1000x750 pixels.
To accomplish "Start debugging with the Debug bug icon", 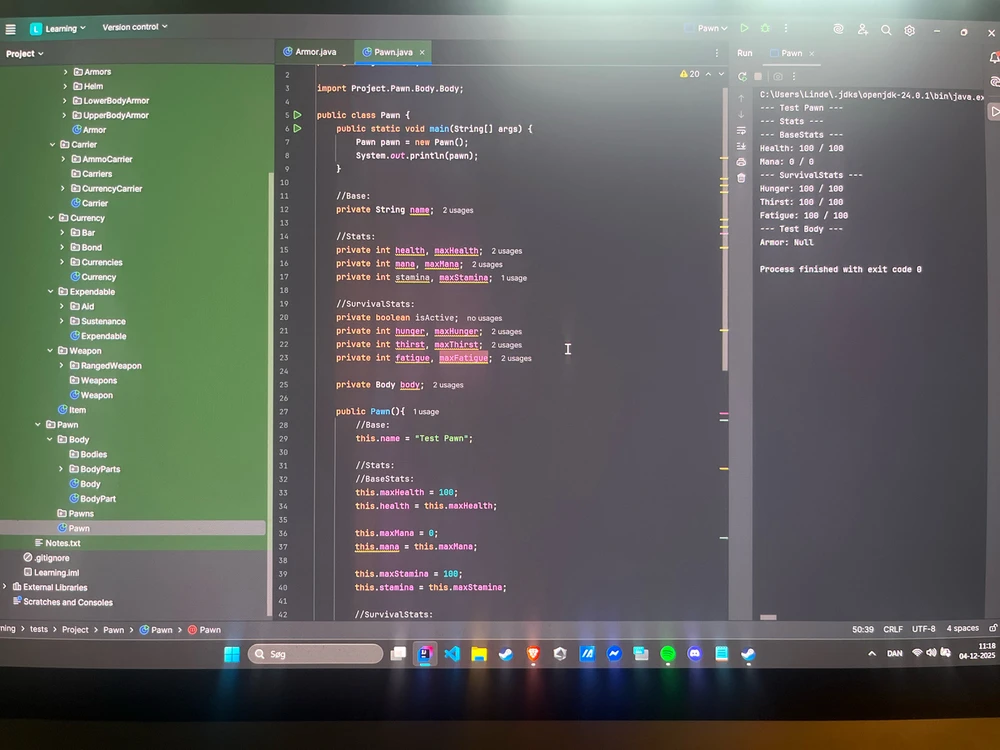I will pyautogui.click(x=765, y=29).
